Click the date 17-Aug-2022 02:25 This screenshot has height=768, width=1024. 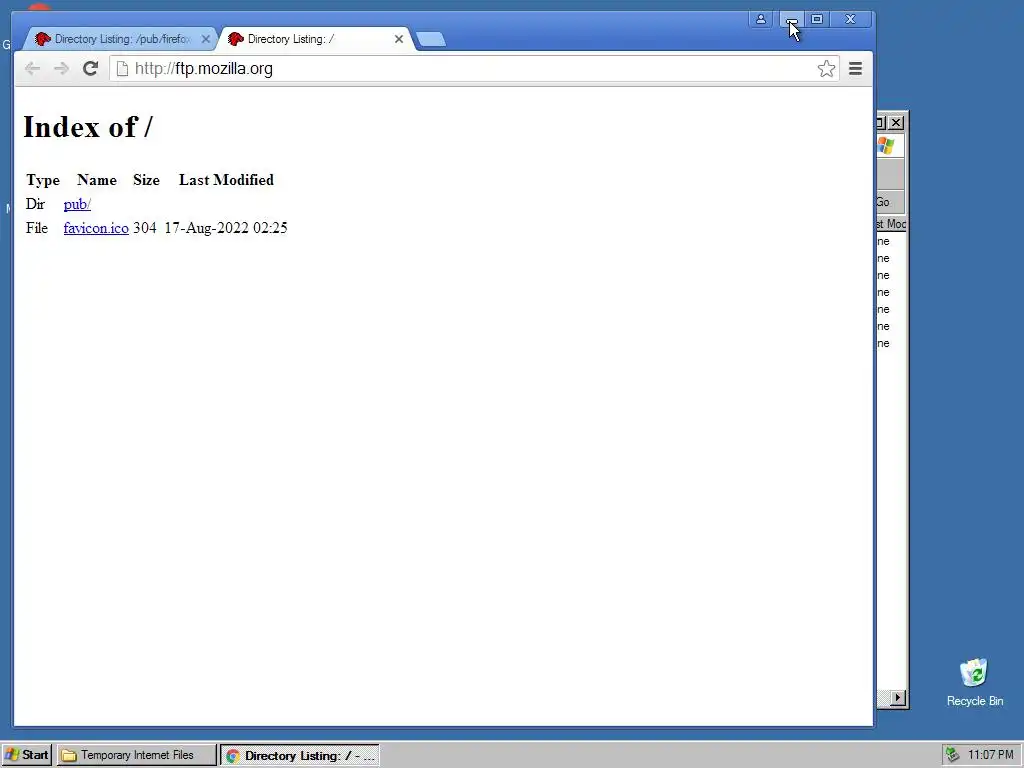pyautogui.click(x=226, y=228)
